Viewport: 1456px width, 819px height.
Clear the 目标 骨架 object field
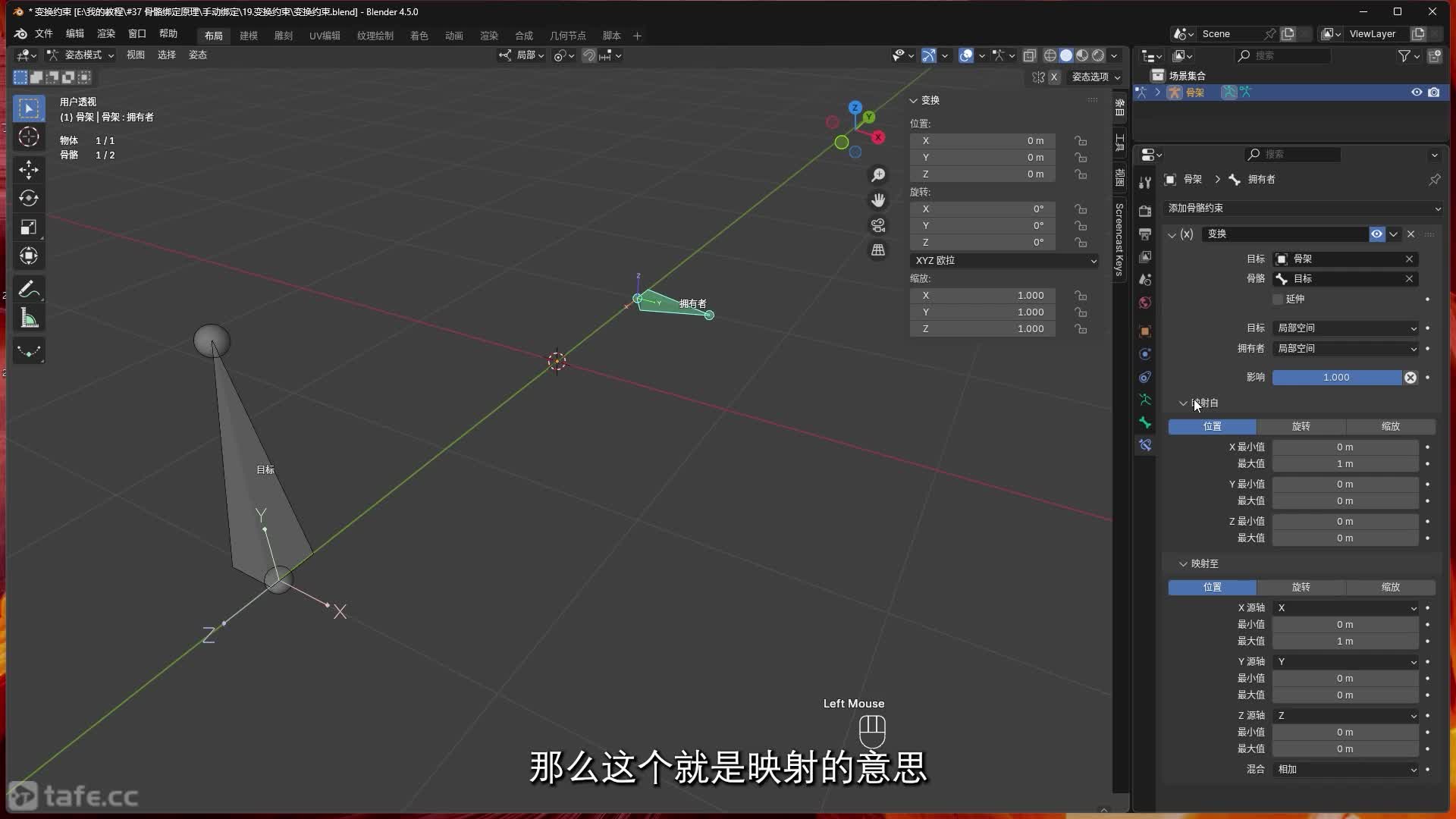[1409, 259]
